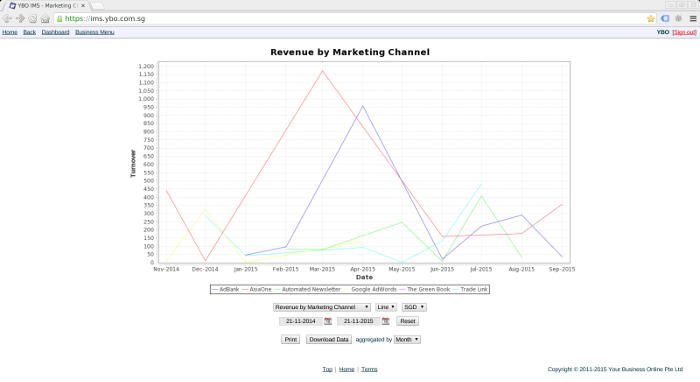
Task: Click the Turnover axis label
Action: pos(133,164)
